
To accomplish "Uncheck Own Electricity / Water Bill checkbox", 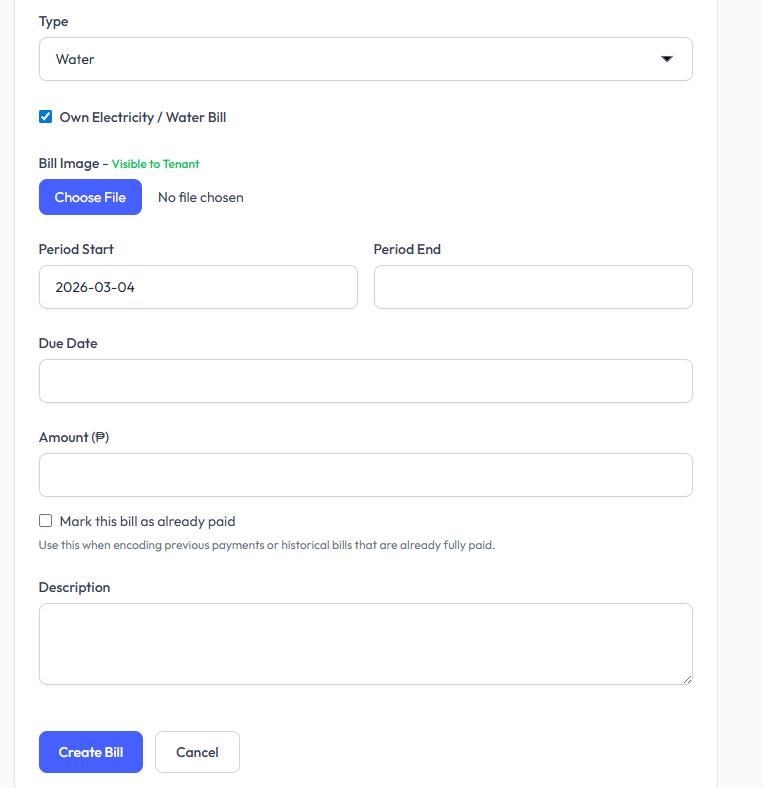I will coord(45,117).
